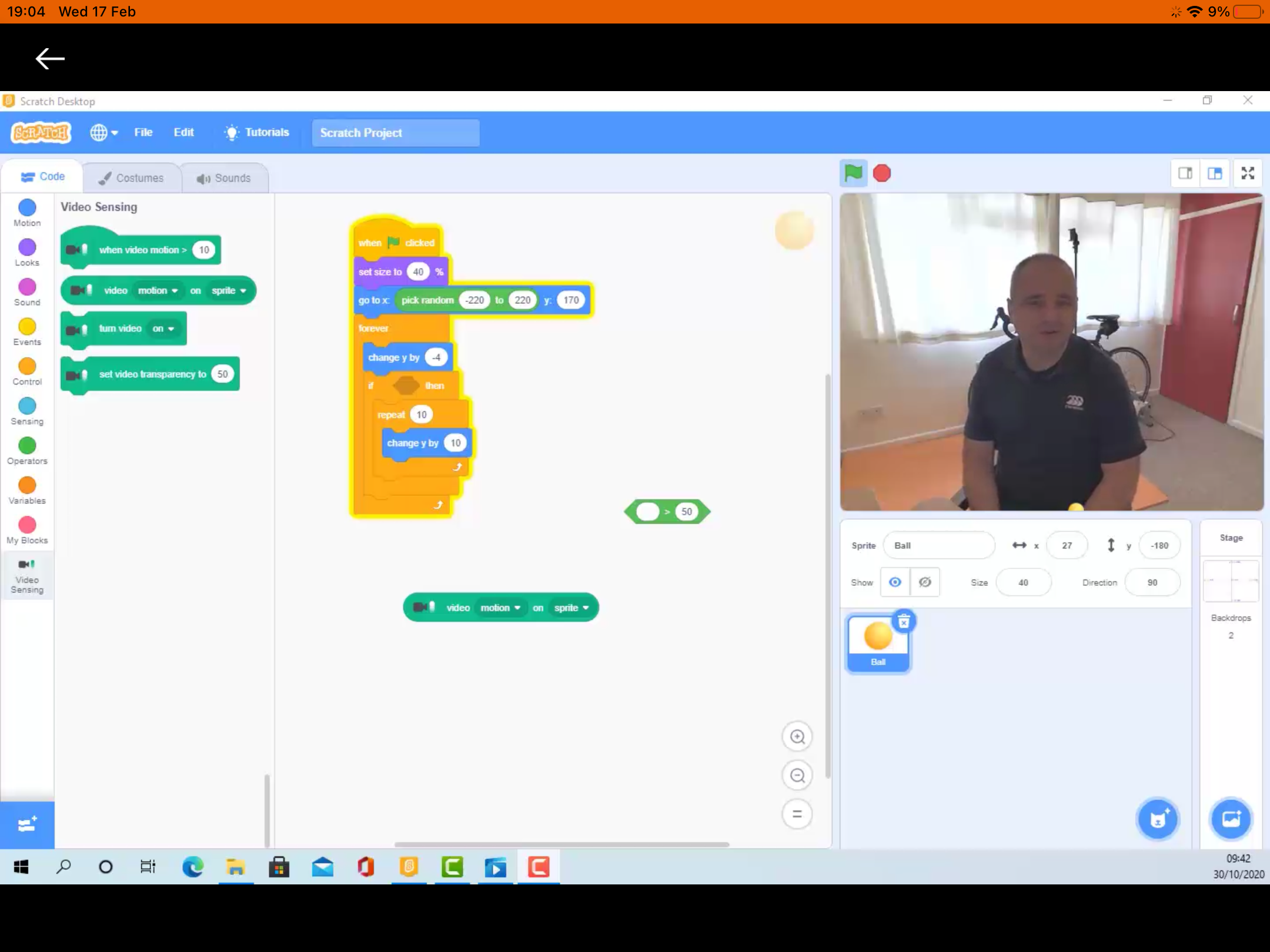This screenshot has height=952, width=1270.
Task: Open the motion dropdown in the palette video block
Action: click(x=158, y=290)
